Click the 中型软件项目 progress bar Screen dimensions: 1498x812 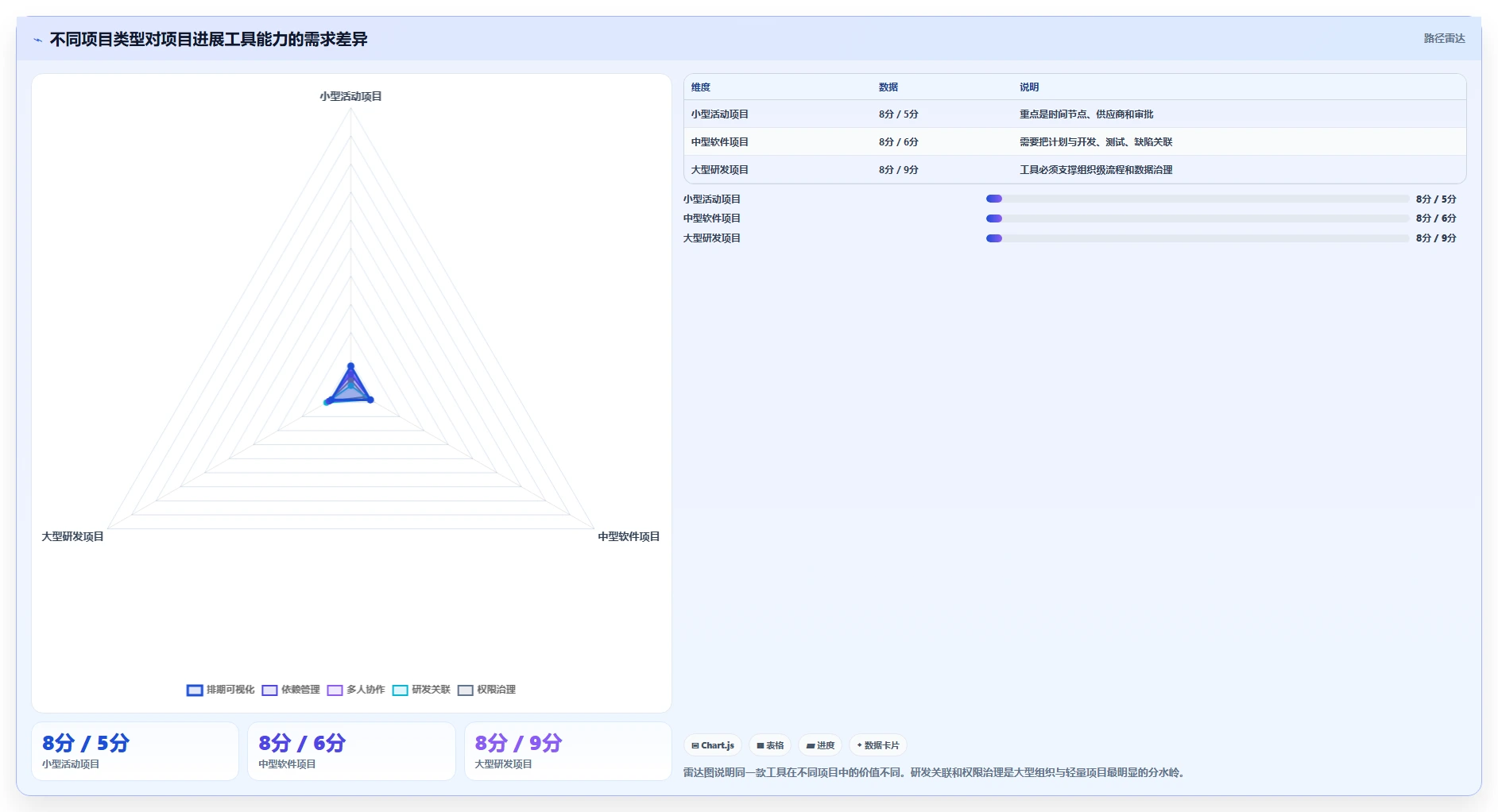click(x=1198, y=218)
